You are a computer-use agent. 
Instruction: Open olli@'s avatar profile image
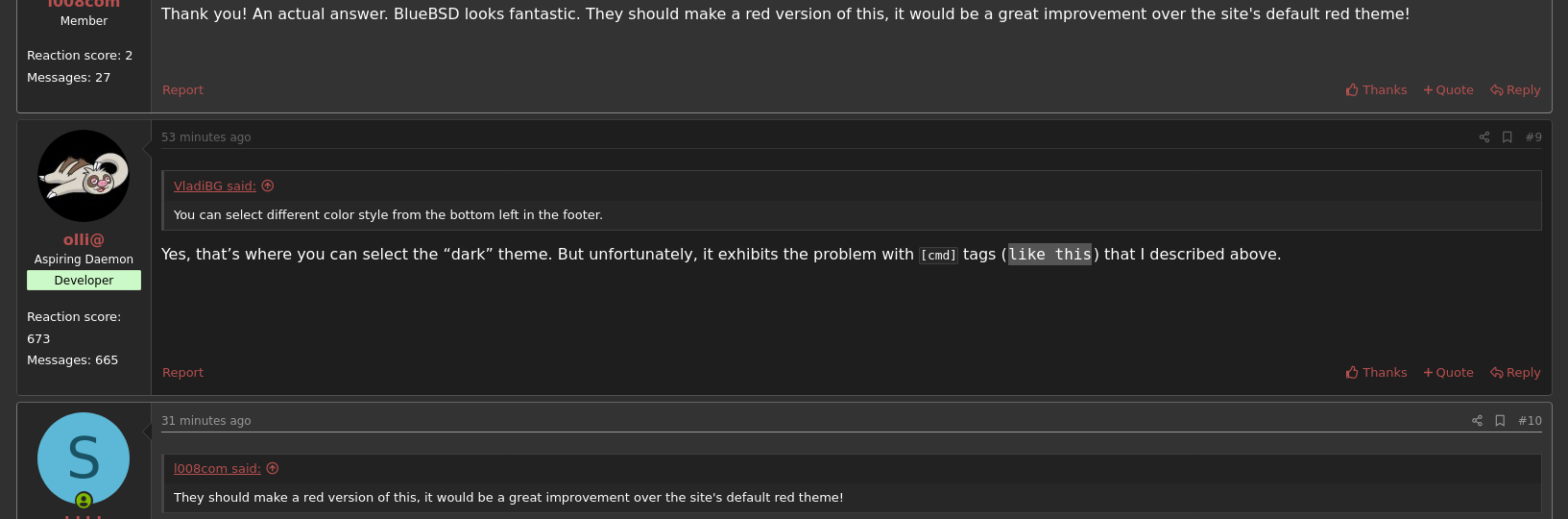[x=84, y=176]
